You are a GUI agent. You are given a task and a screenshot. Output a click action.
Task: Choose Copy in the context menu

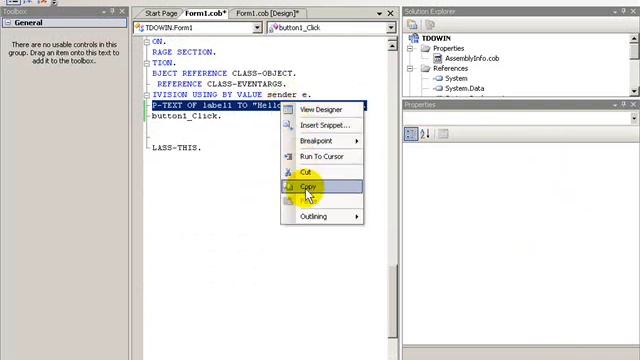322,187
